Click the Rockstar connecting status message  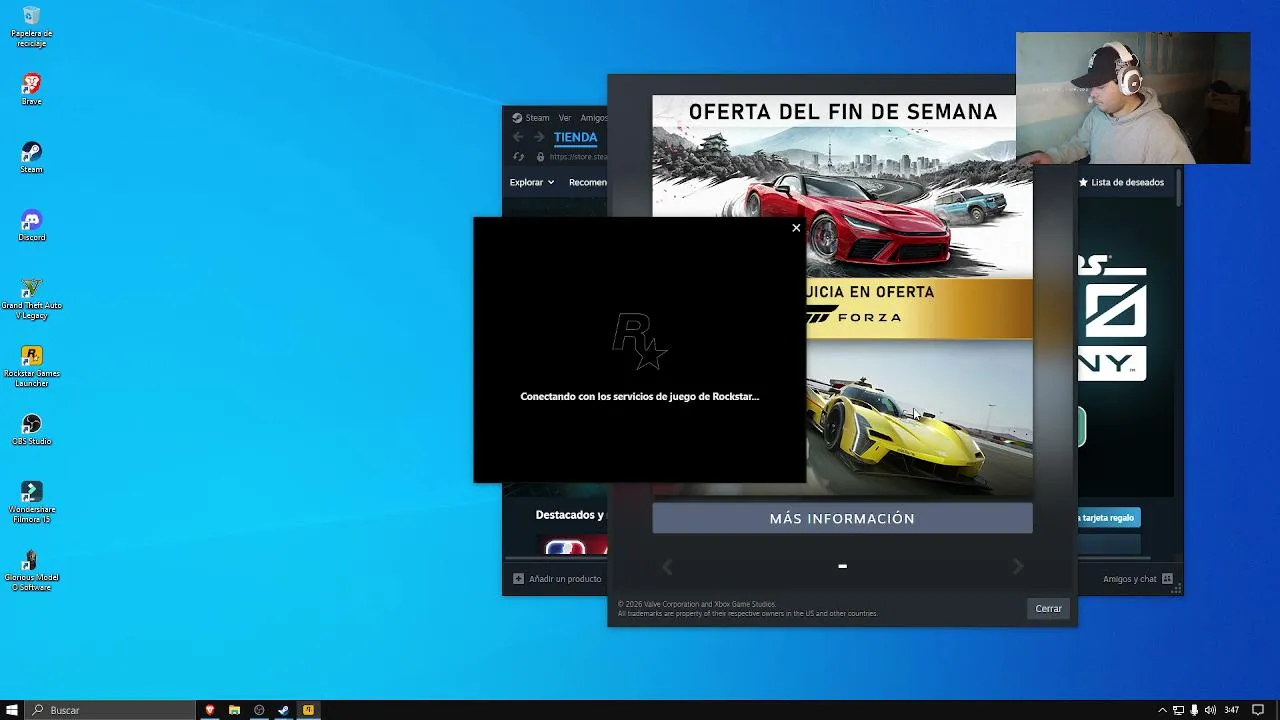(640, 396)
